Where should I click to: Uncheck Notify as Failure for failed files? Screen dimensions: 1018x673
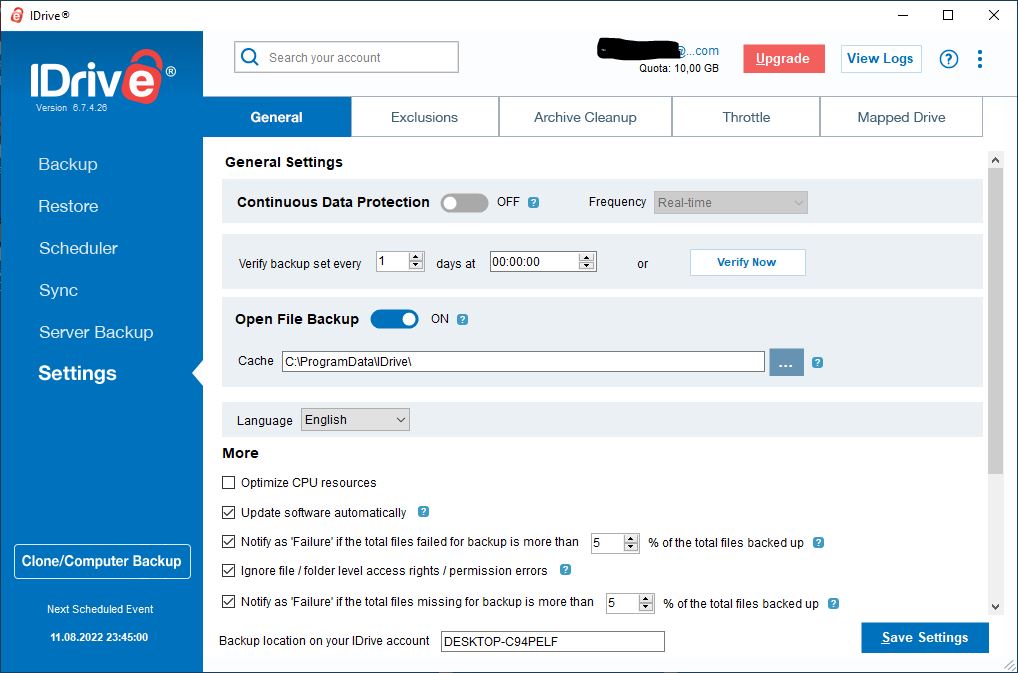[x=229, y=541]
